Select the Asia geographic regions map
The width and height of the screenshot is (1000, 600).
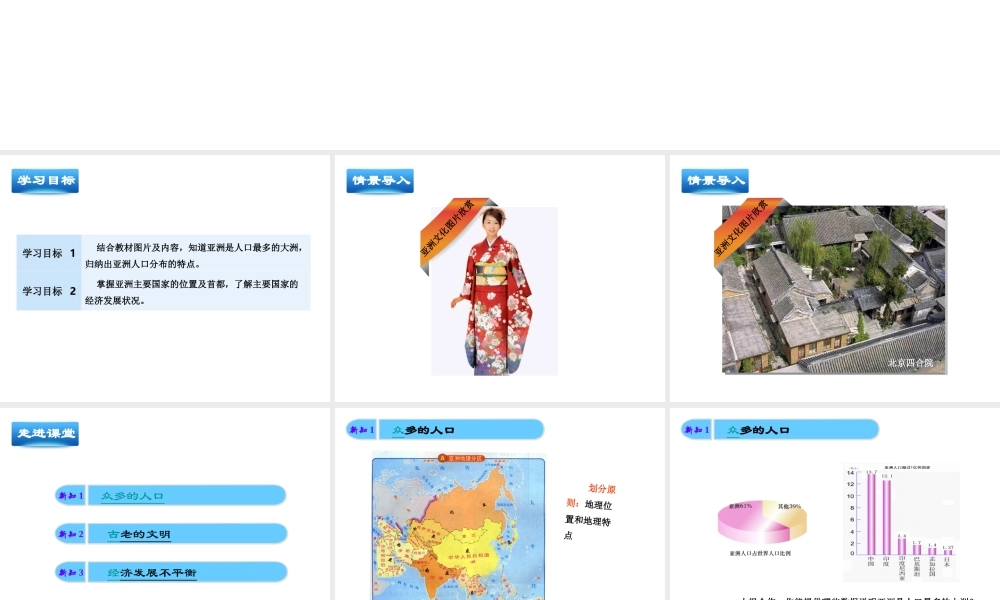(x=459, y=526)
